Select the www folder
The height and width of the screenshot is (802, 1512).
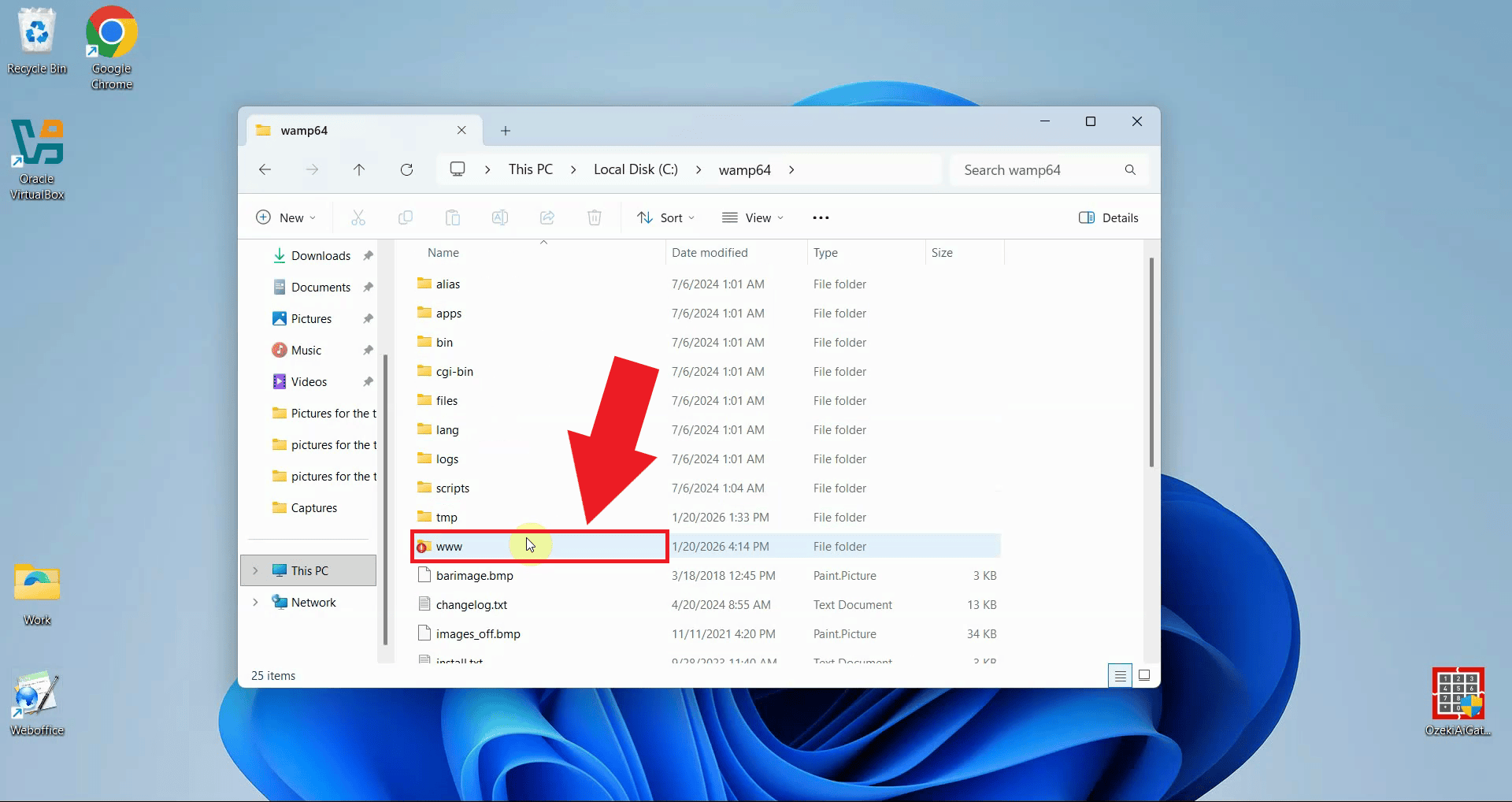[450, 547]
